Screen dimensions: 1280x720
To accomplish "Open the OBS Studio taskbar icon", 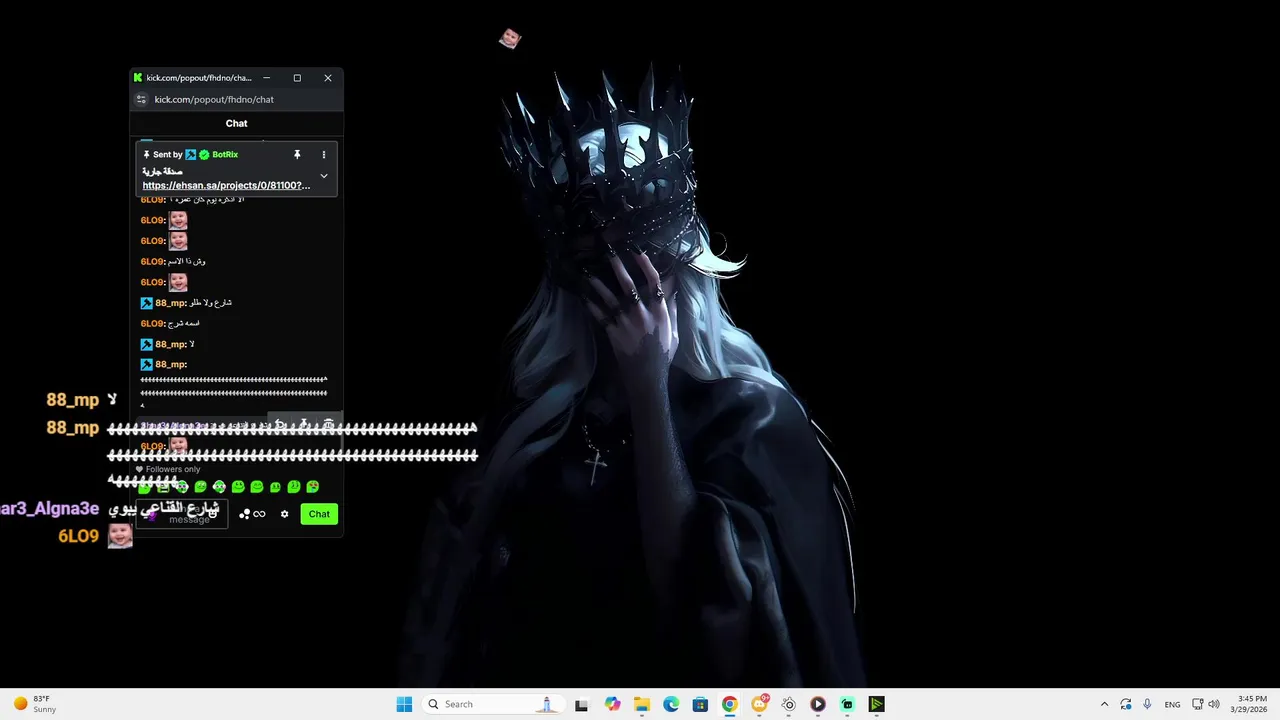I will click(x=789, y=704).
